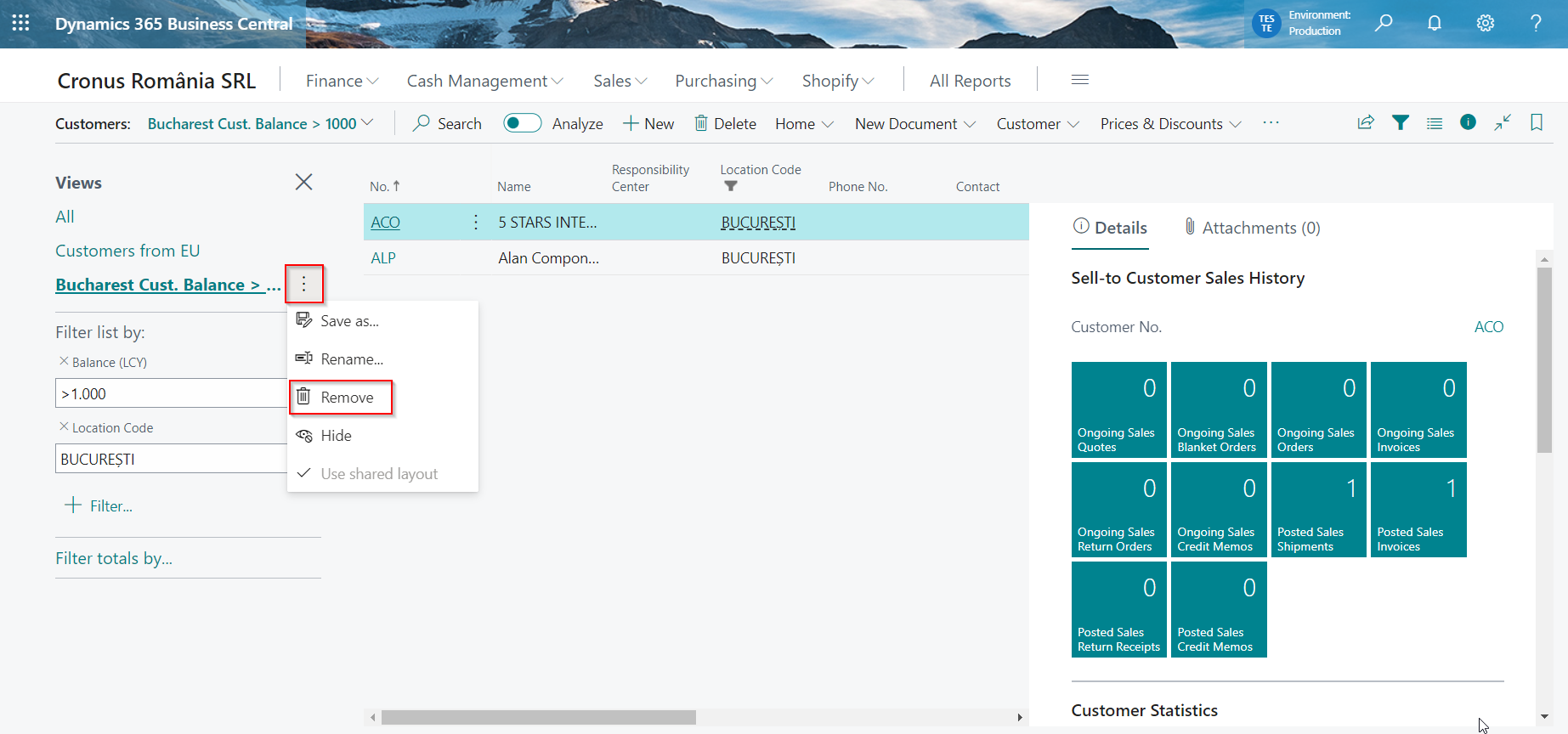This screenshot has height=734, width=1568.
Task: Click the horizontal scrollbar thumb of the list
Action: (539, 717)
